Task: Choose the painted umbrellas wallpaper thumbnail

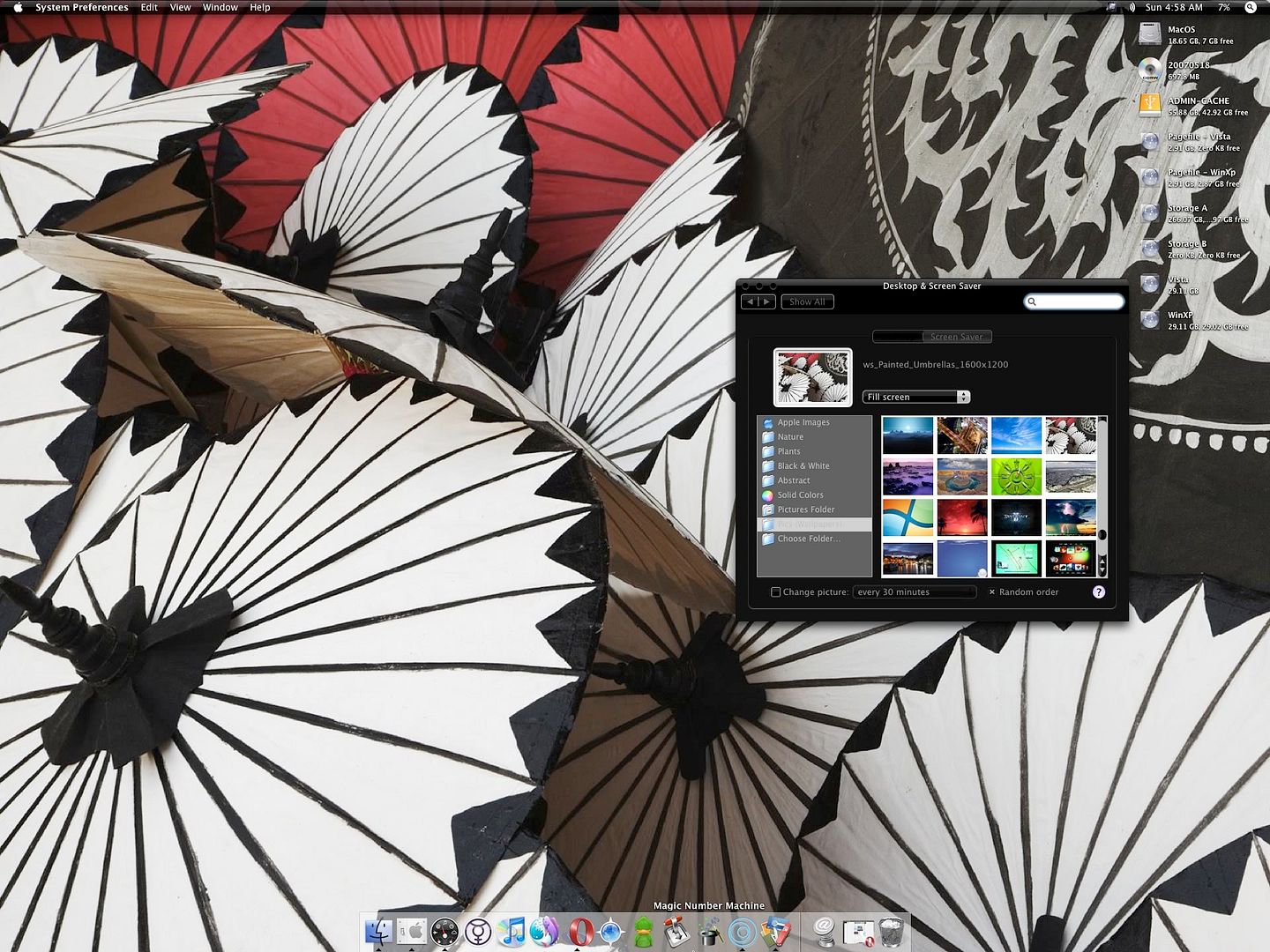Action: coord(1071,435)
